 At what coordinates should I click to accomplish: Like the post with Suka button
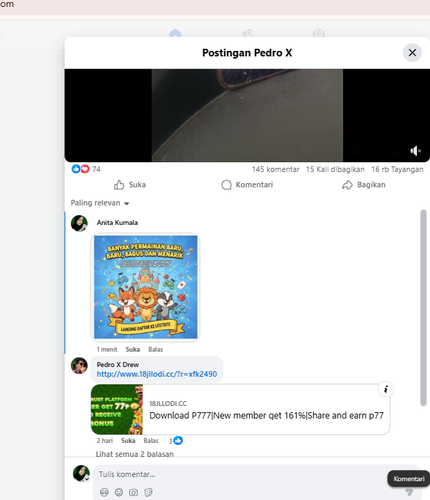click(x=130, y=185)
